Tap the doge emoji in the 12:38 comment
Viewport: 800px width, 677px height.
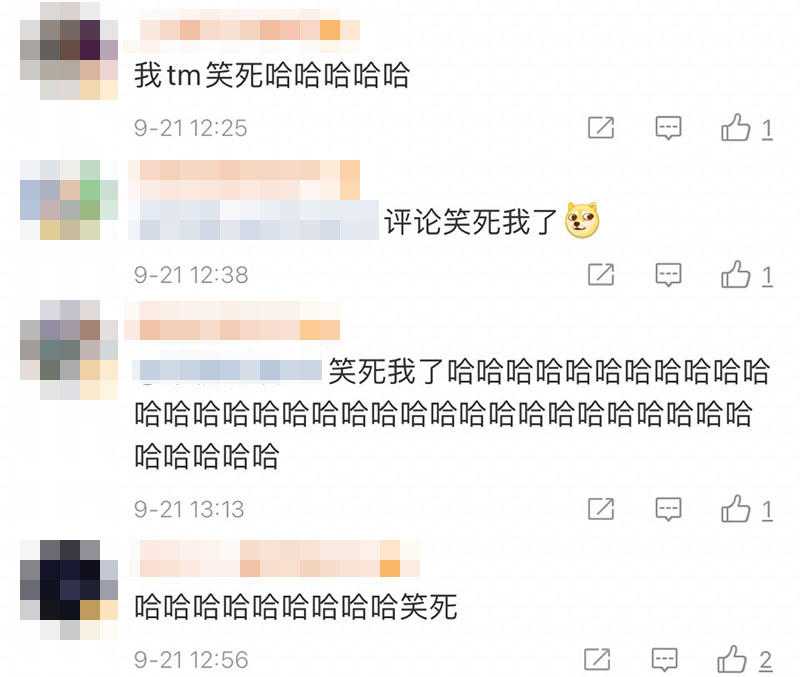[x=582, y=220]
